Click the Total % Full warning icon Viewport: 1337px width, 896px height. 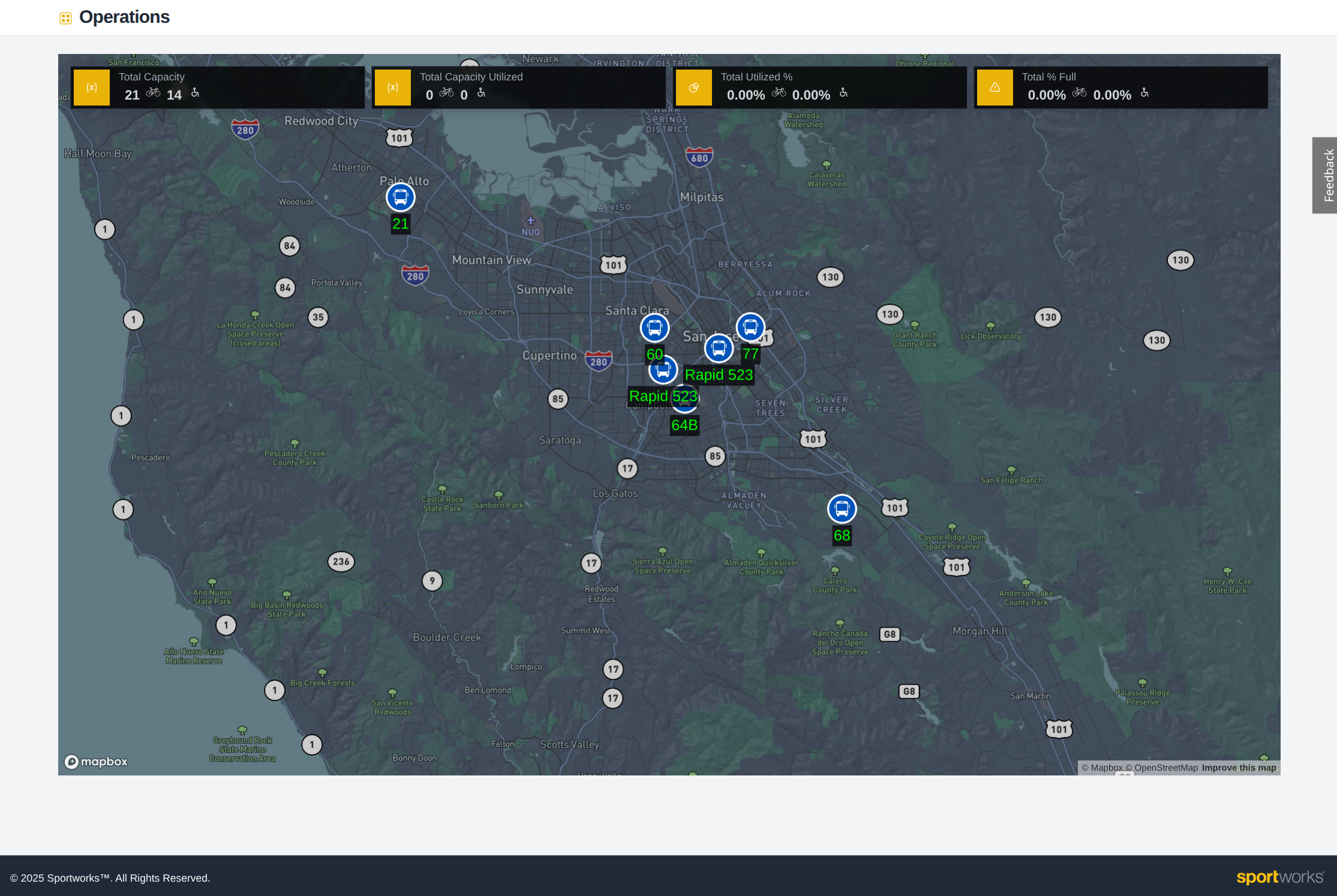(x=995, y=88)
